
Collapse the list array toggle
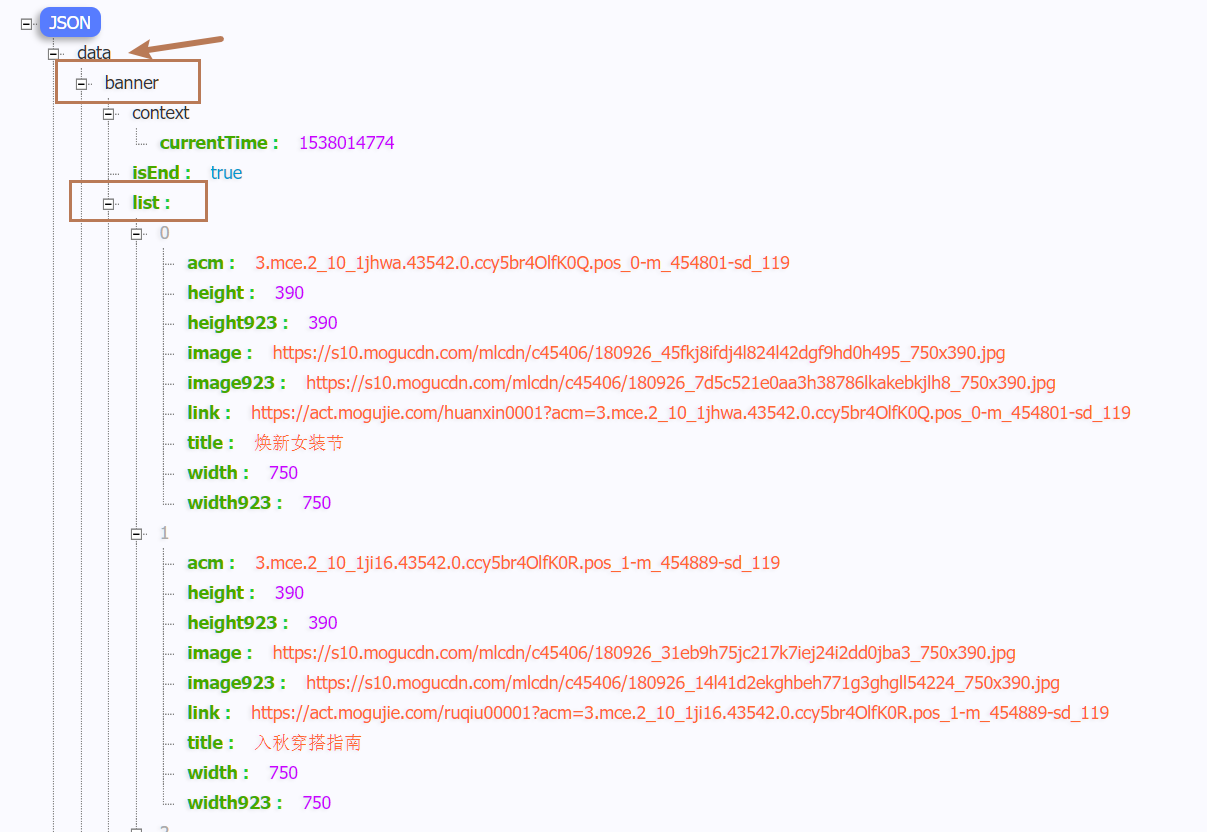point(109,203)
